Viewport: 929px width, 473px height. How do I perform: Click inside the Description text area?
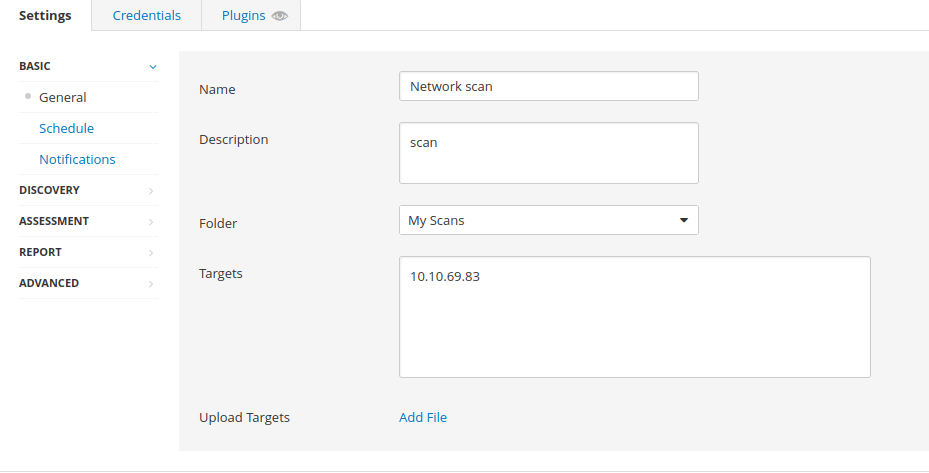point(549,153)
